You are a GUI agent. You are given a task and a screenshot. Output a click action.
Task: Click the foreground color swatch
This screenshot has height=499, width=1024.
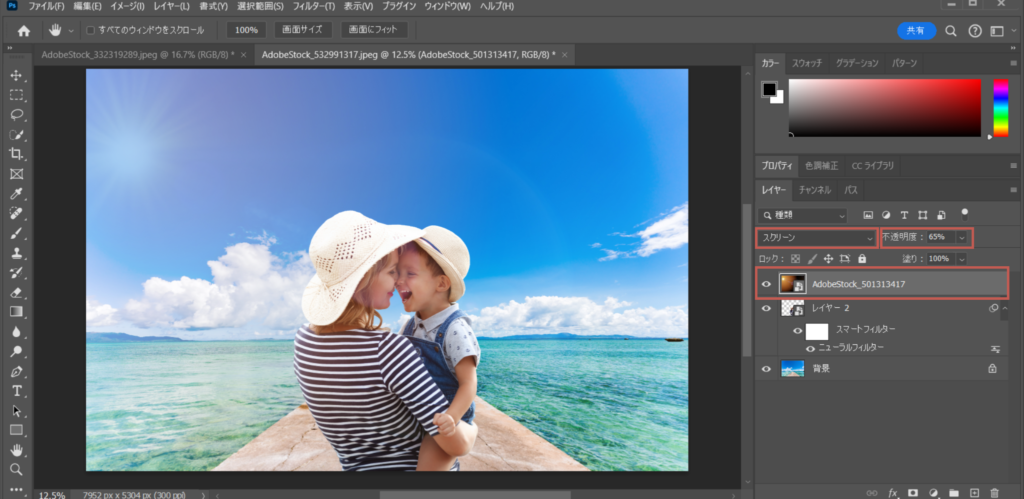pyautogui.click(x=770, y=90)
